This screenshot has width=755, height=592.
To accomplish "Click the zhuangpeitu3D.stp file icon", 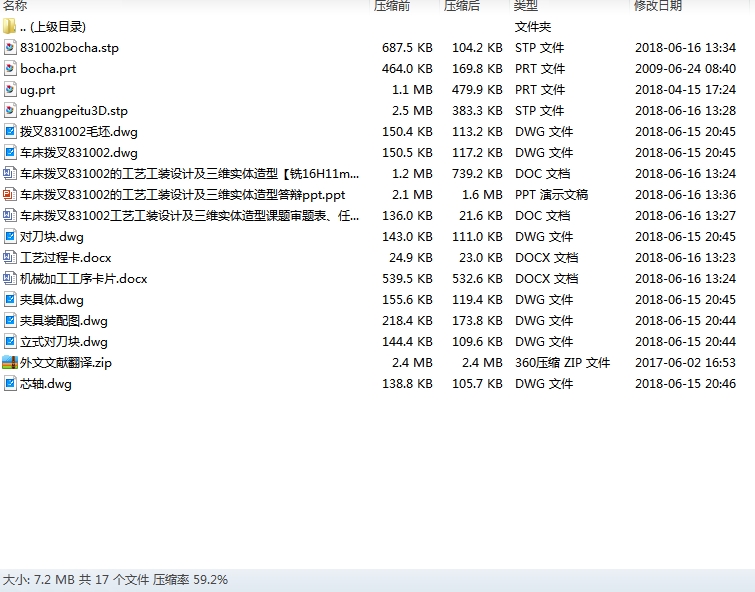I will (x=10, y=111).
